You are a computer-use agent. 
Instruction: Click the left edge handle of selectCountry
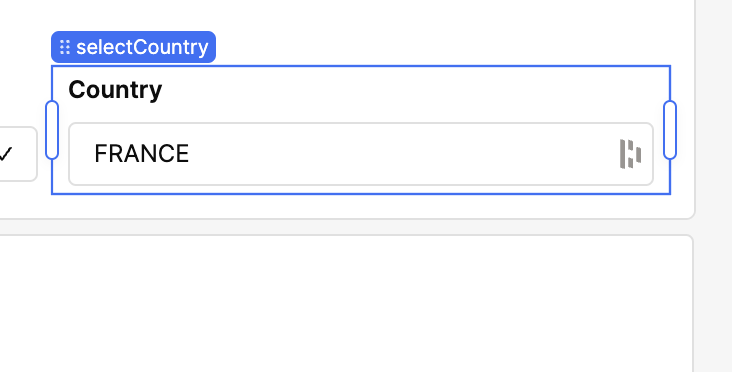[52, 130]
